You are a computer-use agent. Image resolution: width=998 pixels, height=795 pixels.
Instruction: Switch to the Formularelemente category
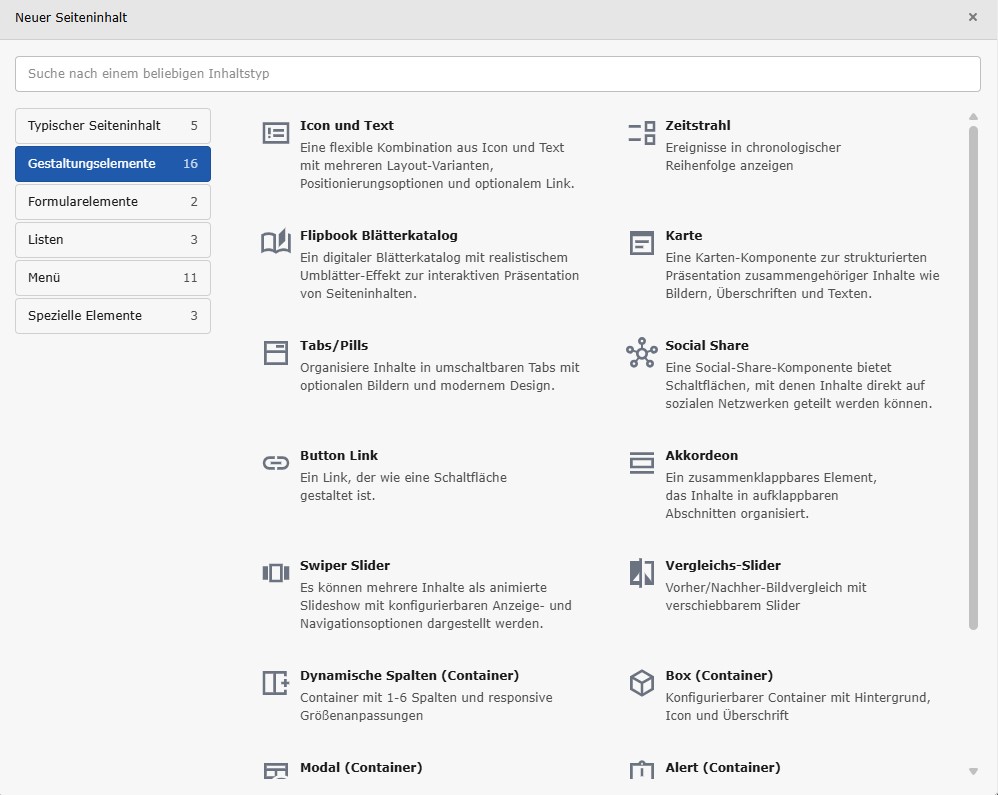click(x=113, y=202)
